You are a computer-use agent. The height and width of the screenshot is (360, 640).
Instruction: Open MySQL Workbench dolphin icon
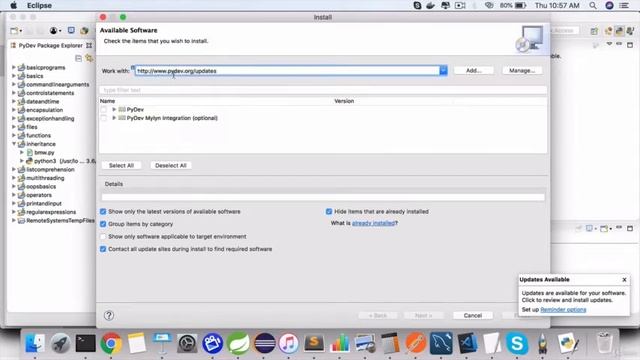[441, 343]
